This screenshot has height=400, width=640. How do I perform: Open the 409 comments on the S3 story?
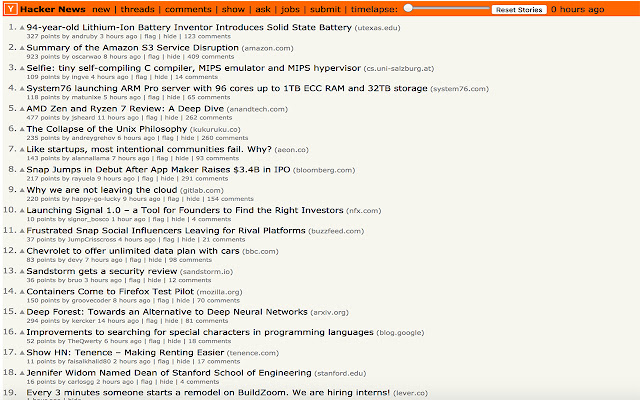[211, 57]
